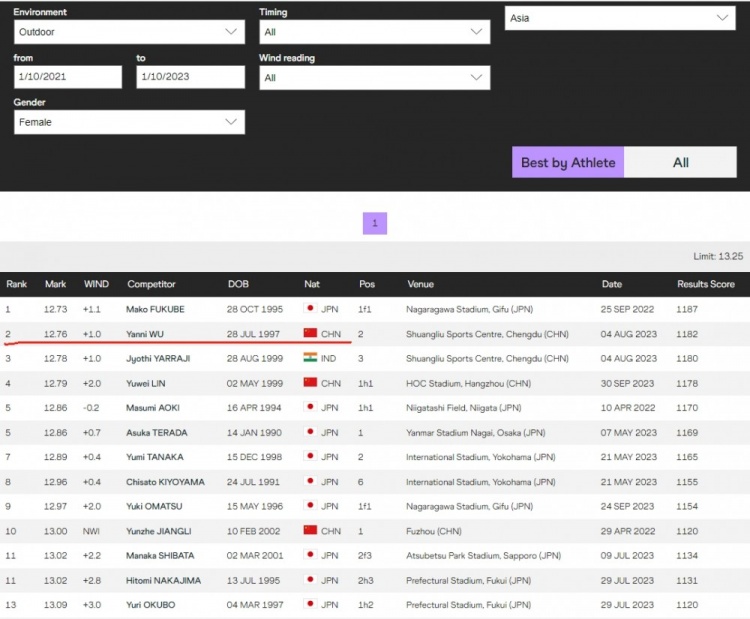Sort by Results Score column header

tap(705, 285)
